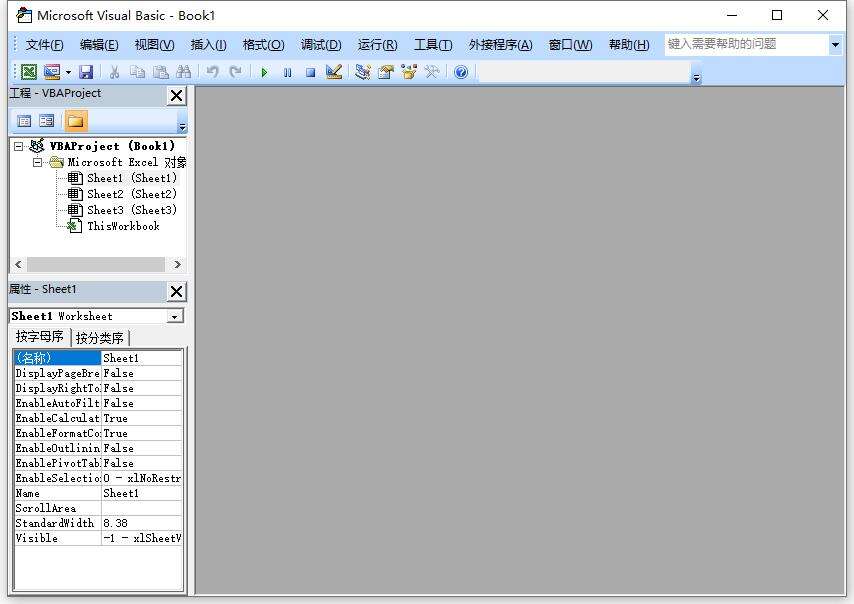The height and width of the screenshot is (604, 854).
Task: Select Sheet3 (Sheet3) in the project tree
Action: [x=132, y=210]
